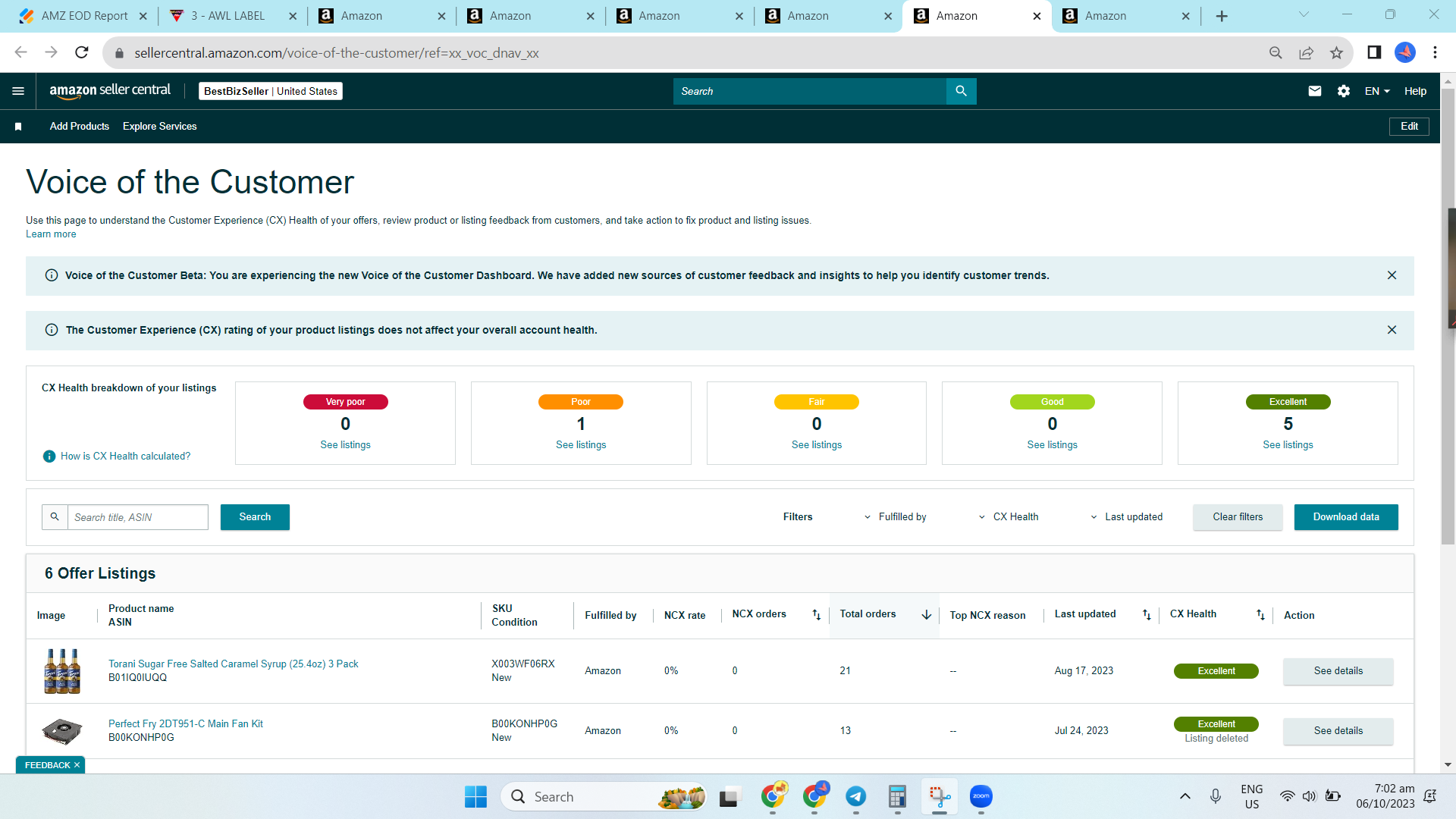Open the Torani Sugar Free Salted Caramel Syrup link
This screenshot has width=1456, height=819.
(234, 664)
